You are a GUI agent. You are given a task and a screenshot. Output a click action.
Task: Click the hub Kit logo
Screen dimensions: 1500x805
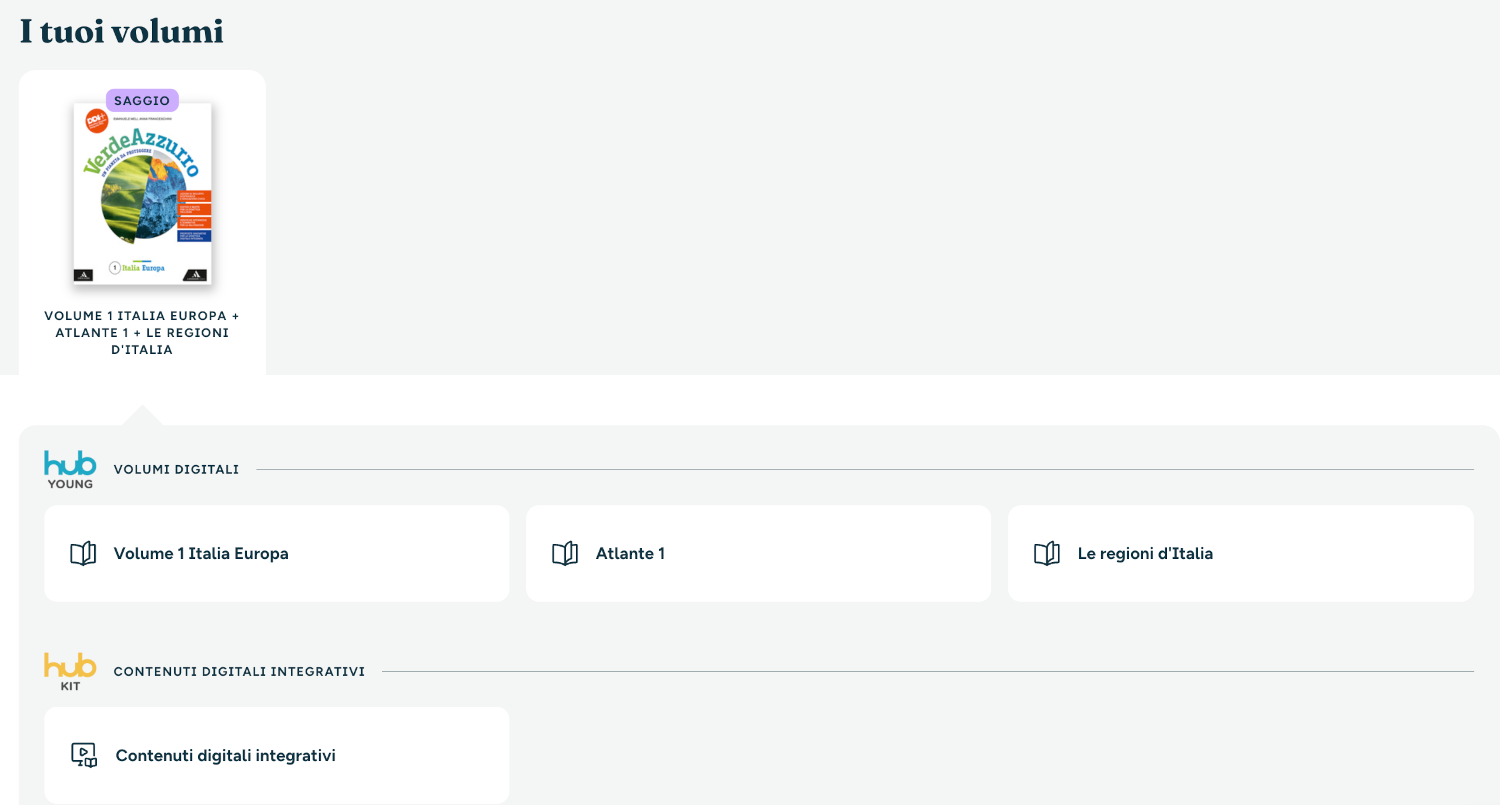[70, 672]
